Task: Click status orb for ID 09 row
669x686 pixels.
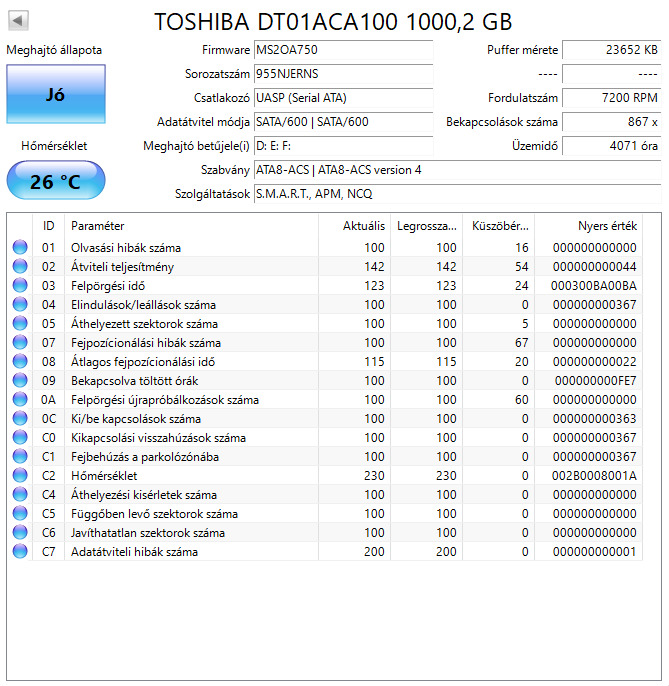Action: coord(20,380)
